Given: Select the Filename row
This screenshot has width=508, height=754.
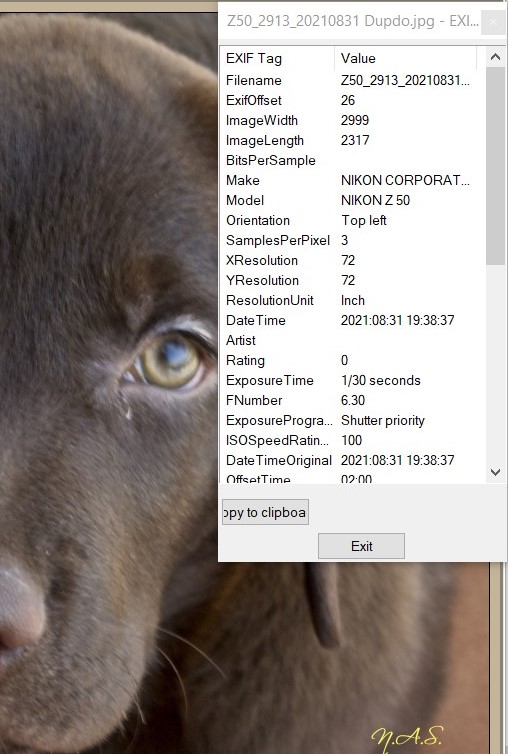Looking at the screenshot, I should tap(353, 80).
